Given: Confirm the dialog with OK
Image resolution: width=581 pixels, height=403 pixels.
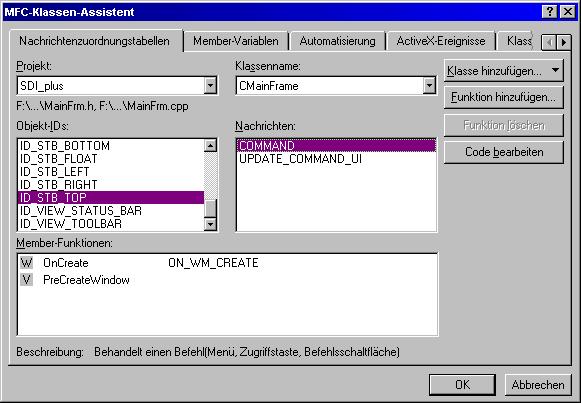Looking at the screenshot, I should [462, 384].
